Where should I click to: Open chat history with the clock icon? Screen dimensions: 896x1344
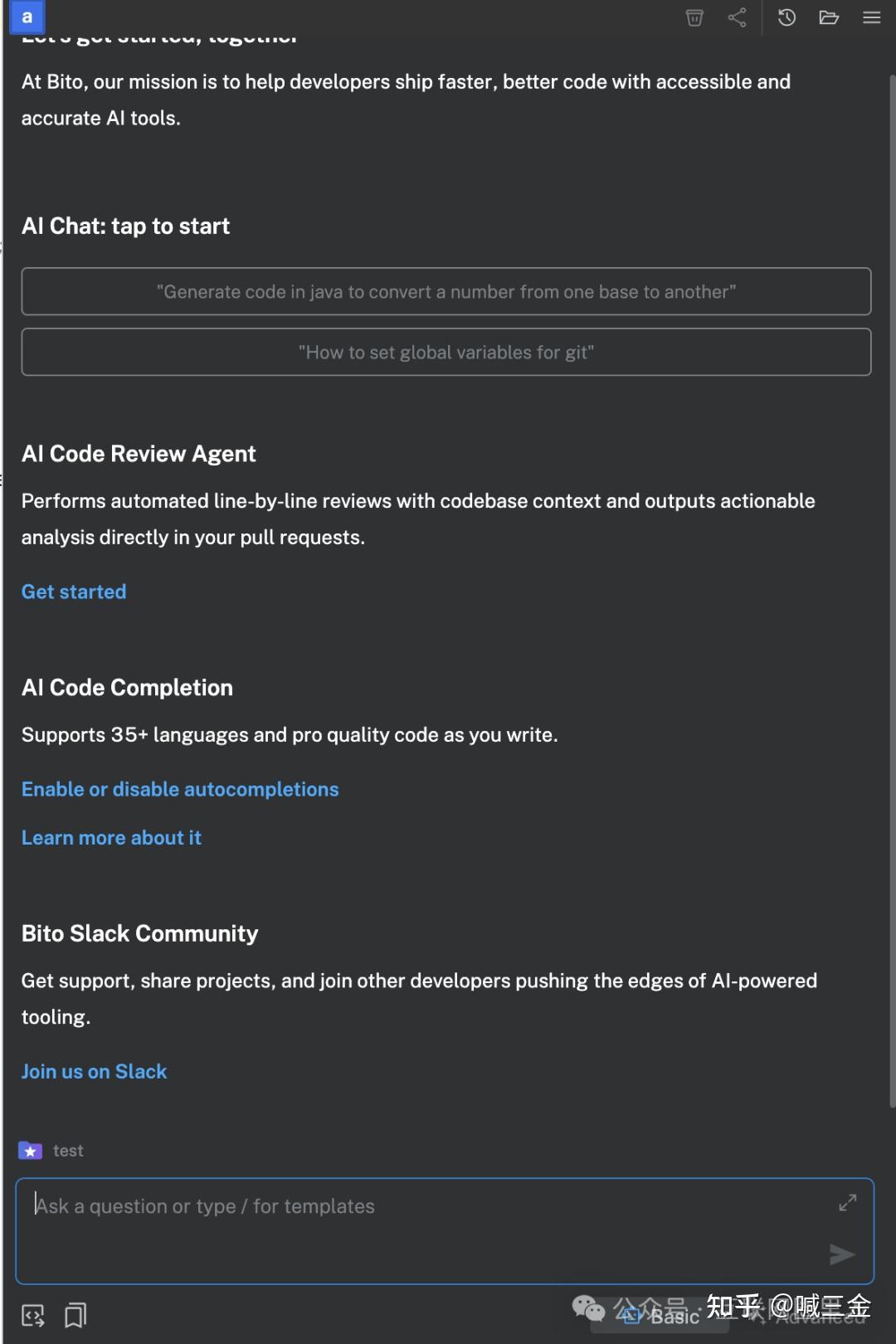coord(786,17)
